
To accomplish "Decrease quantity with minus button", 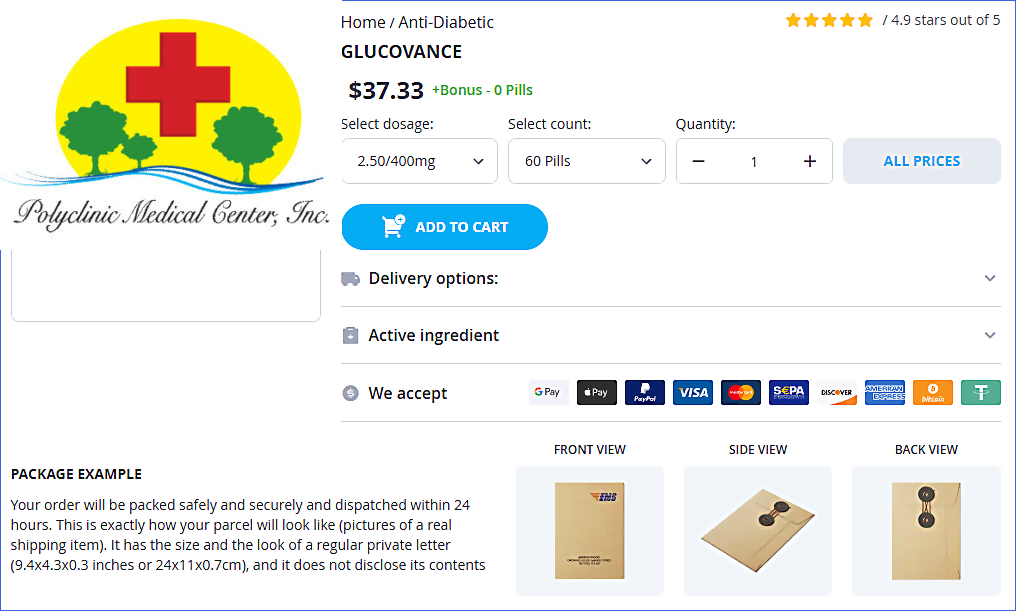I will pyautogui.click(x=699, y=161).
